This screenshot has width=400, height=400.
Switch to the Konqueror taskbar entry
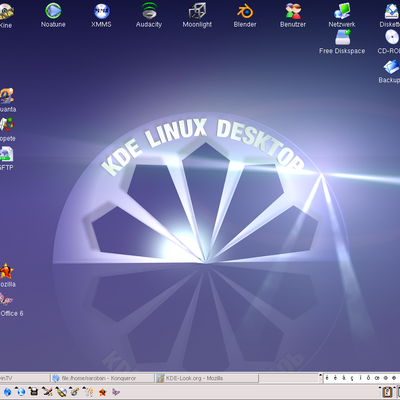pyautogui.click(x=102, y=378)
